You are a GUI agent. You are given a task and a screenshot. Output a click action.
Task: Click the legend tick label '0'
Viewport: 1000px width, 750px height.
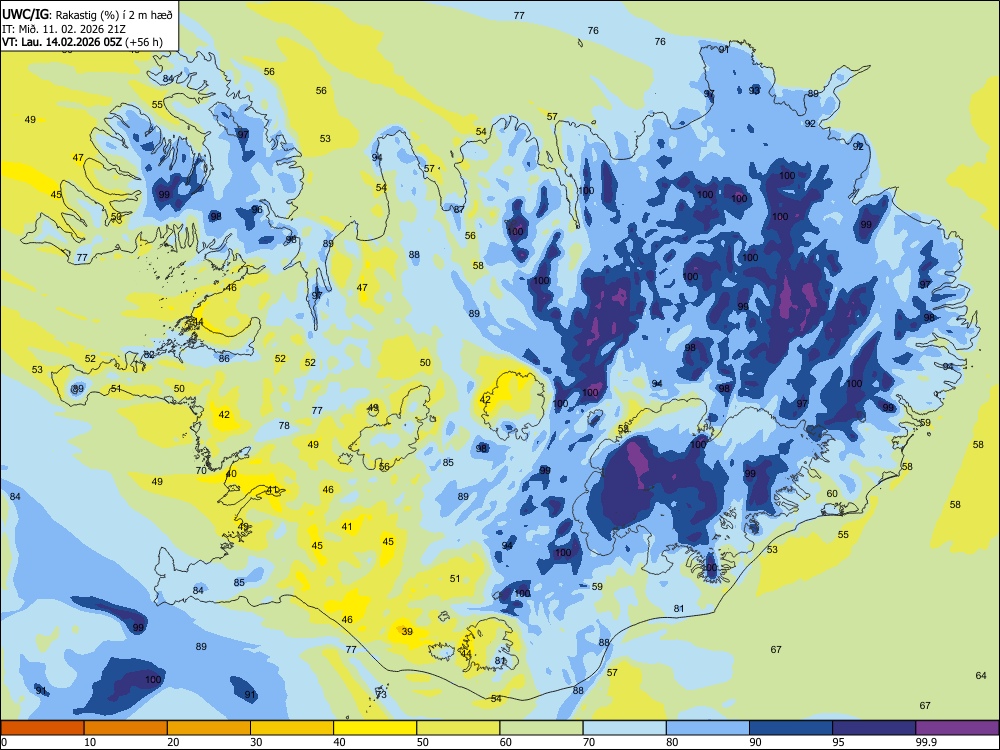(4, 742)
